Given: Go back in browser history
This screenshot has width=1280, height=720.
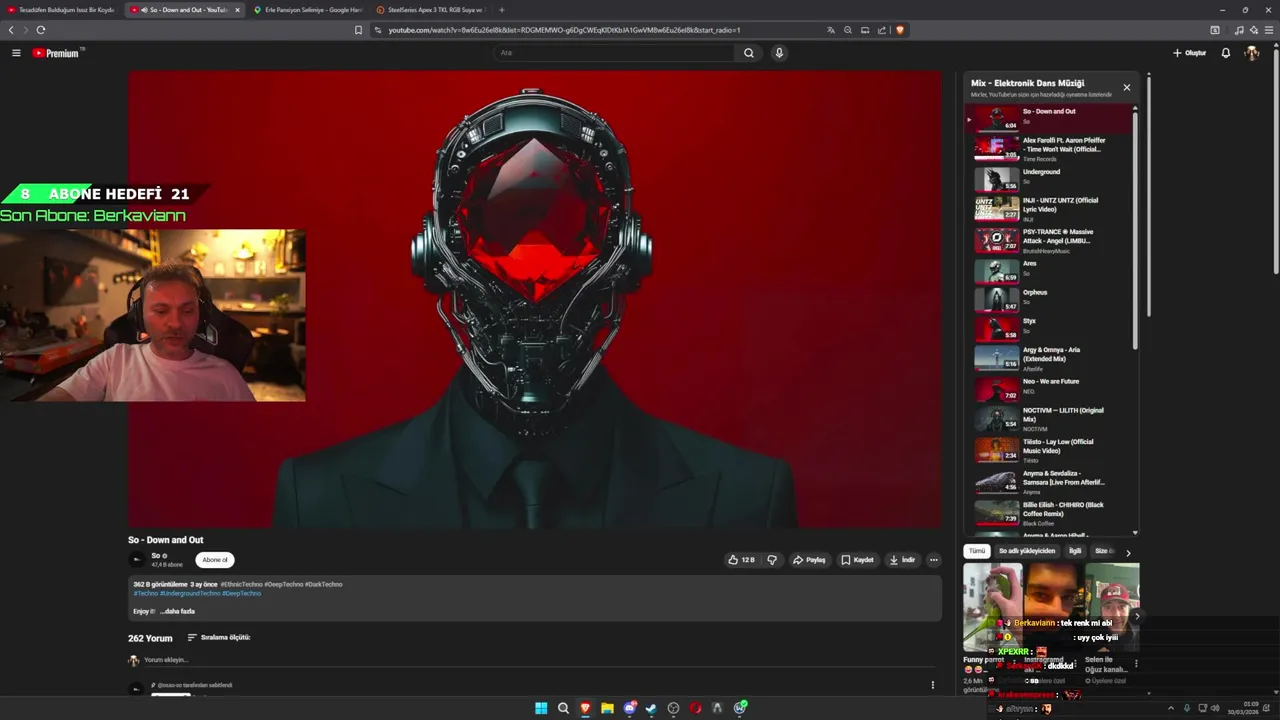Looking at the screenshot, I should pyautogui.click(x=11, y=30).
